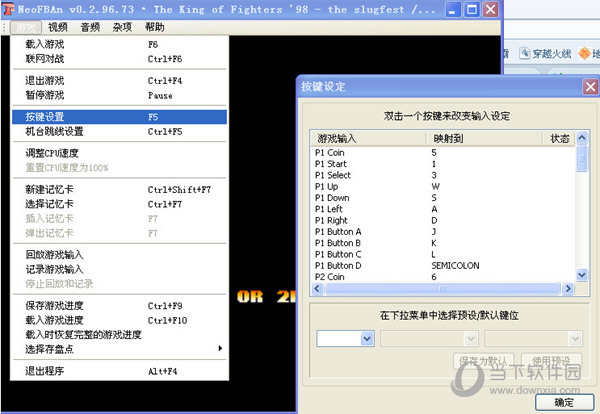Click the horizontal scroll left arrow
This screenshot has height=414, width=600.
point(317,288)
